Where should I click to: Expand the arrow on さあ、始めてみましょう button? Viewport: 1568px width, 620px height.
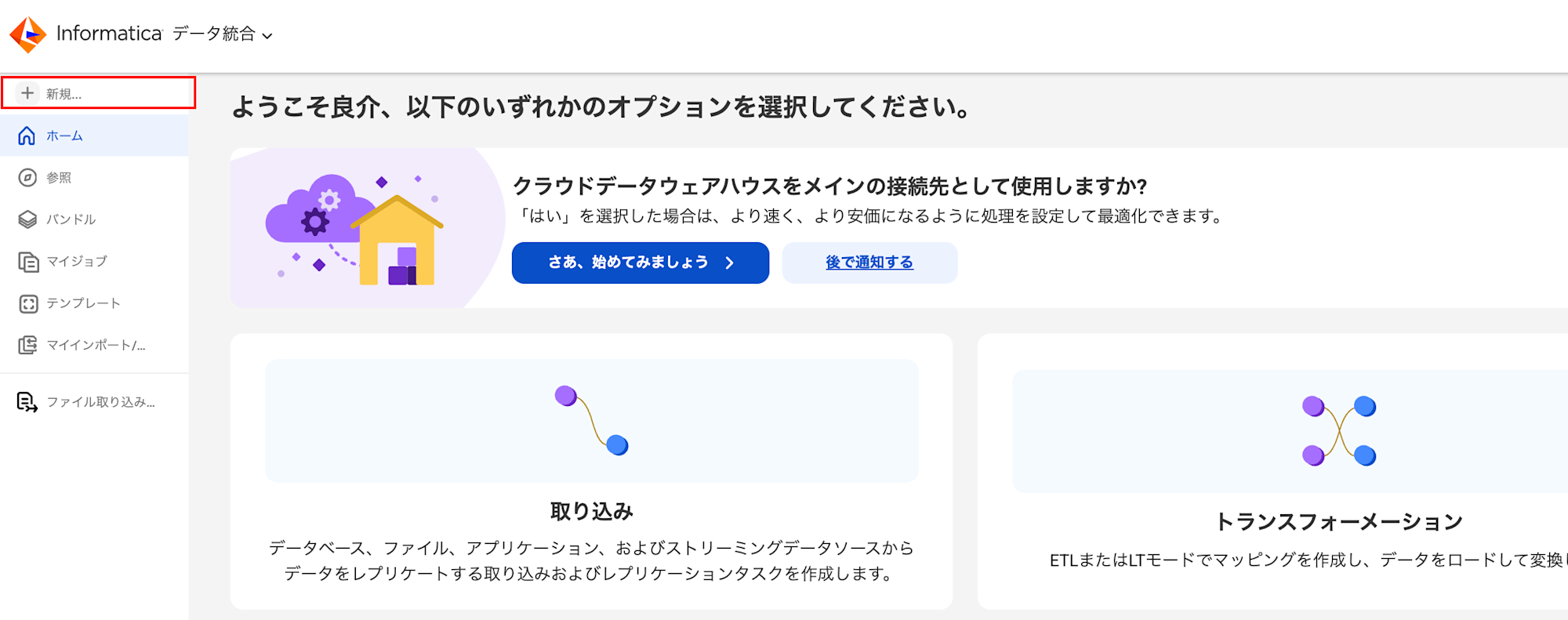(x=729, y=263)
